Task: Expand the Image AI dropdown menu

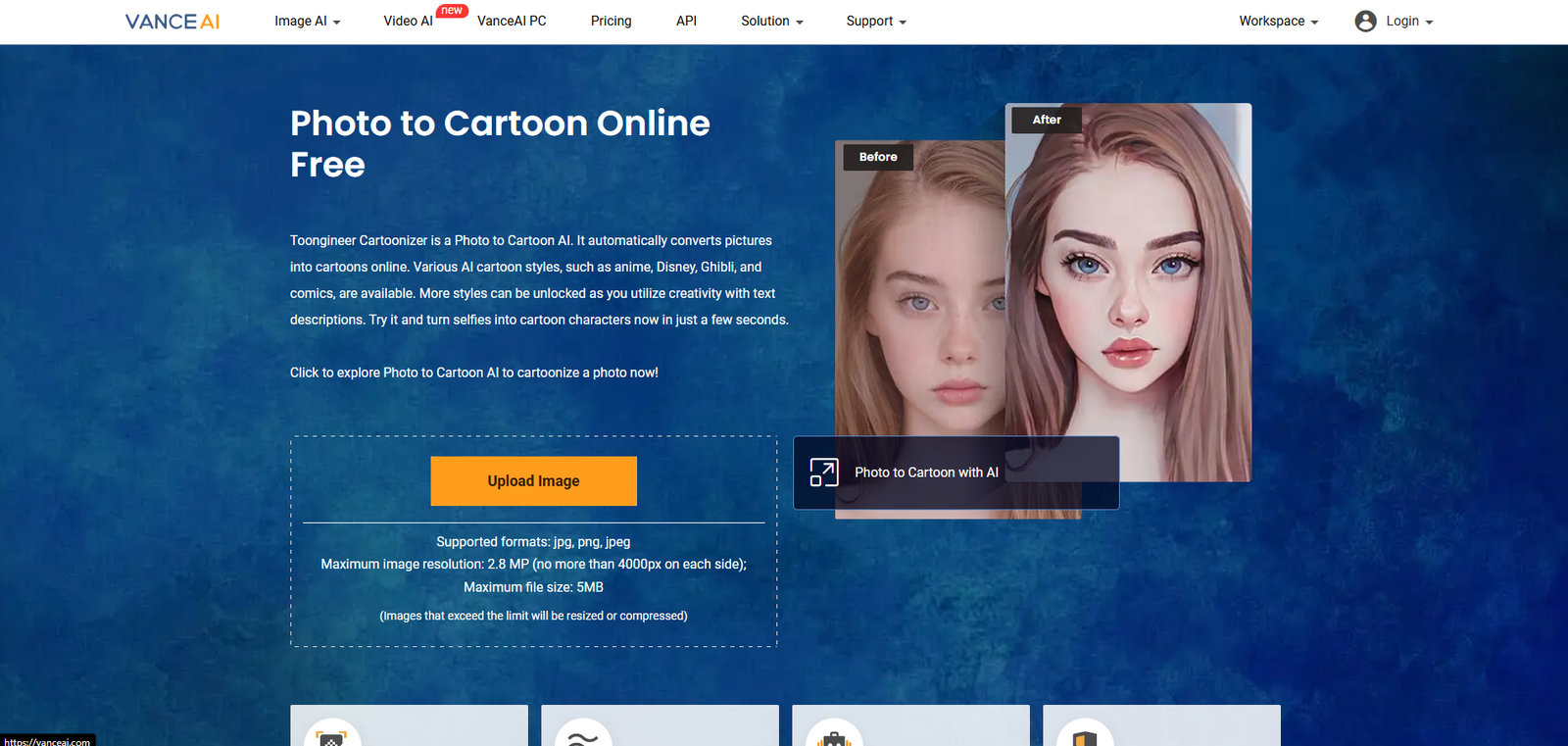Action: click(x=307, y=22)
